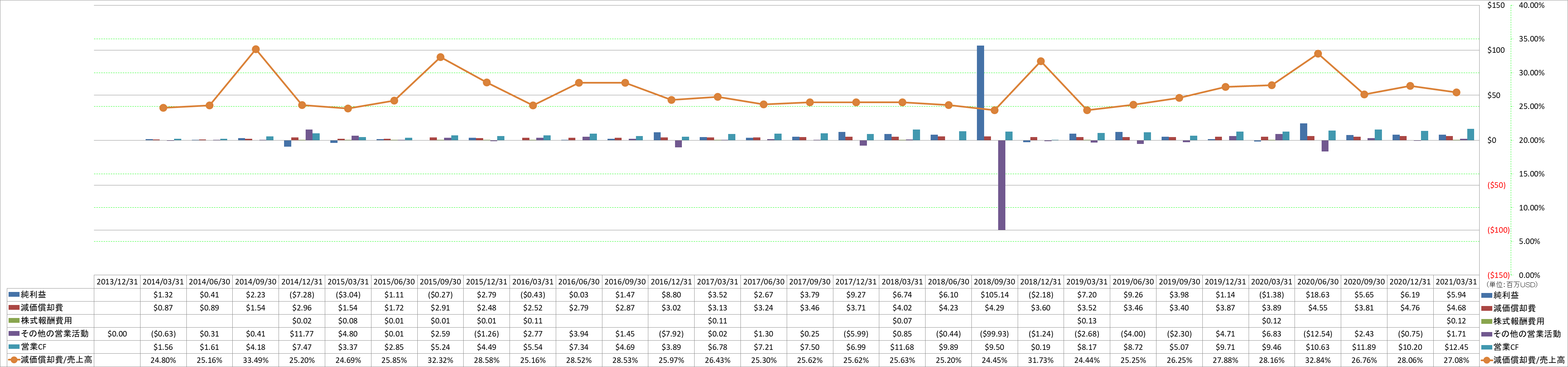Click the orange line marker above 2014/09/30
The width and height of the screenshot is (1568, 367).
(256, 49)
